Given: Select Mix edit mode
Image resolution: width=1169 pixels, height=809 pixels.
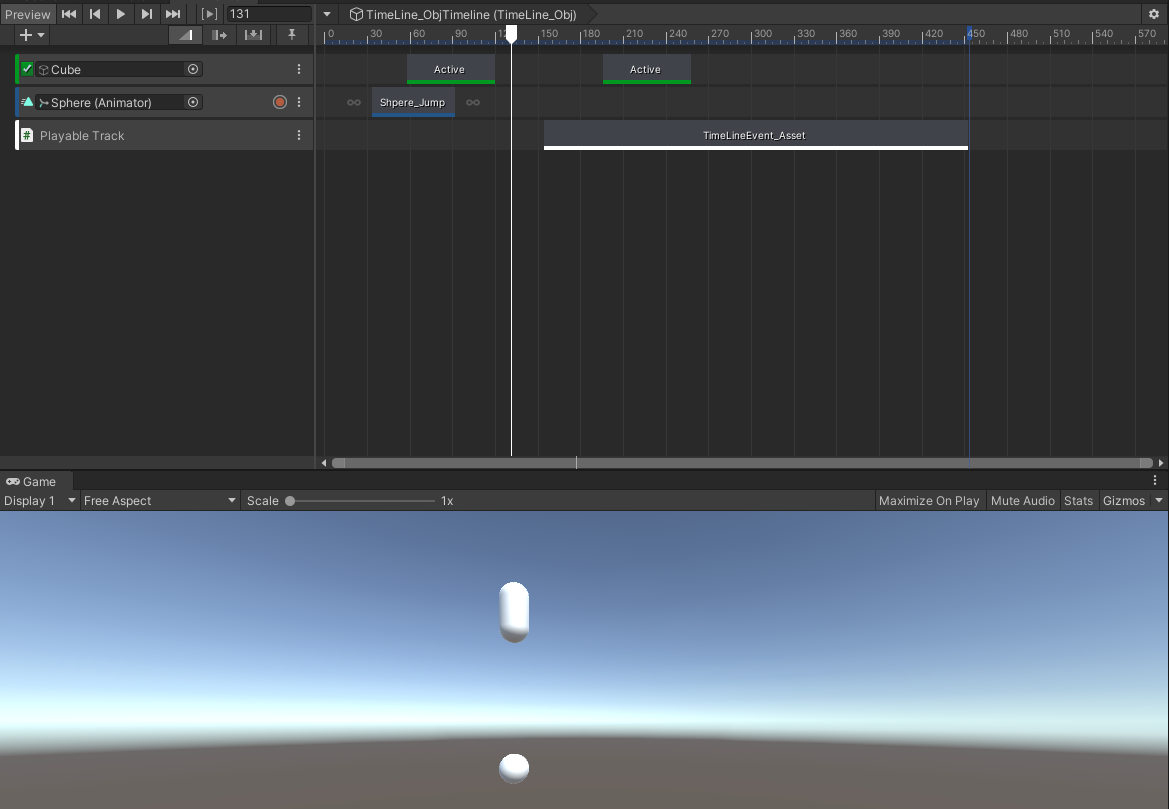Looking at the screenshot, I should pyautogui.click(x=186, y=35).
